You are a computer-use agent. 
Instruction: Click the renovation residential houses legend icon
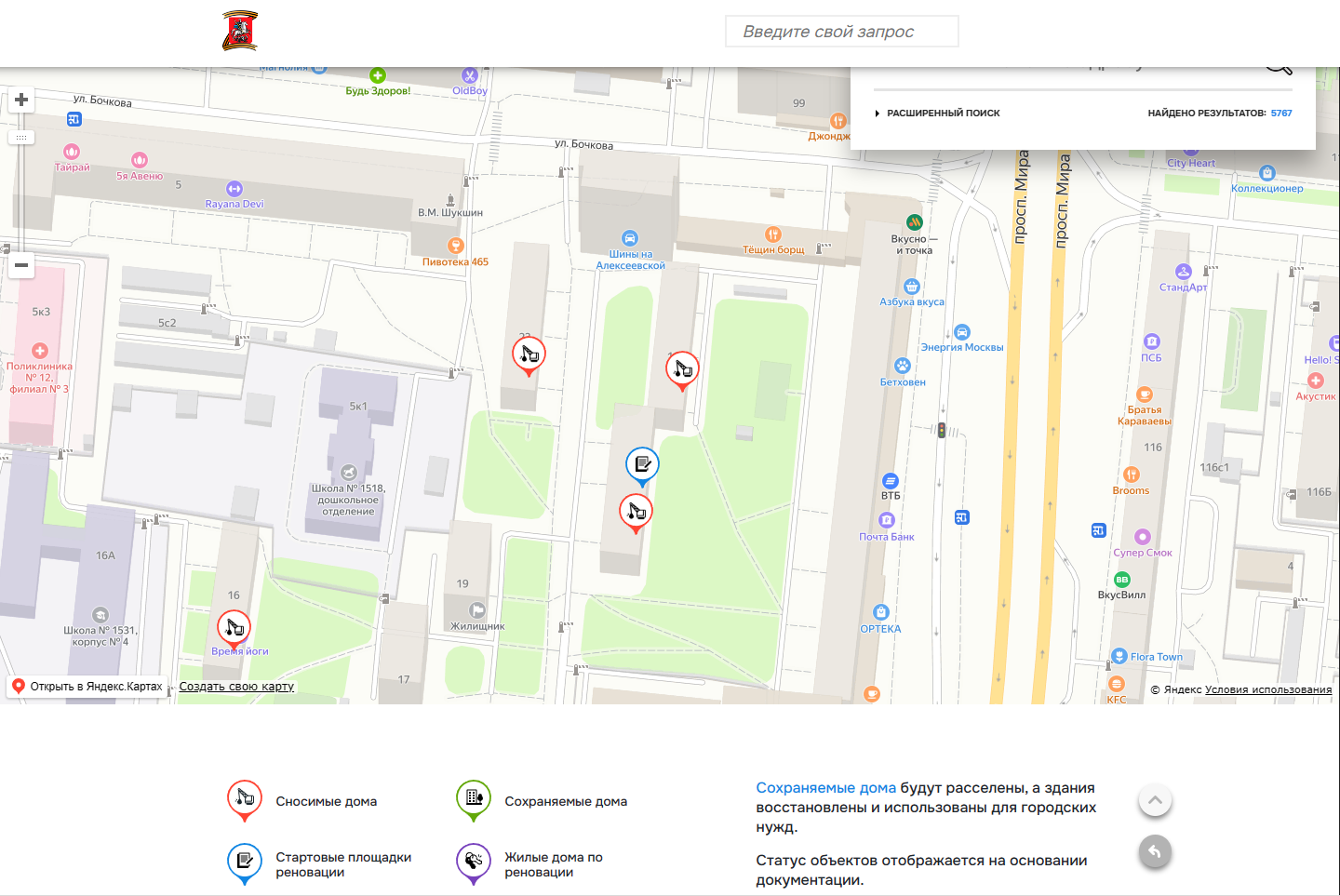tap(473, 863)
